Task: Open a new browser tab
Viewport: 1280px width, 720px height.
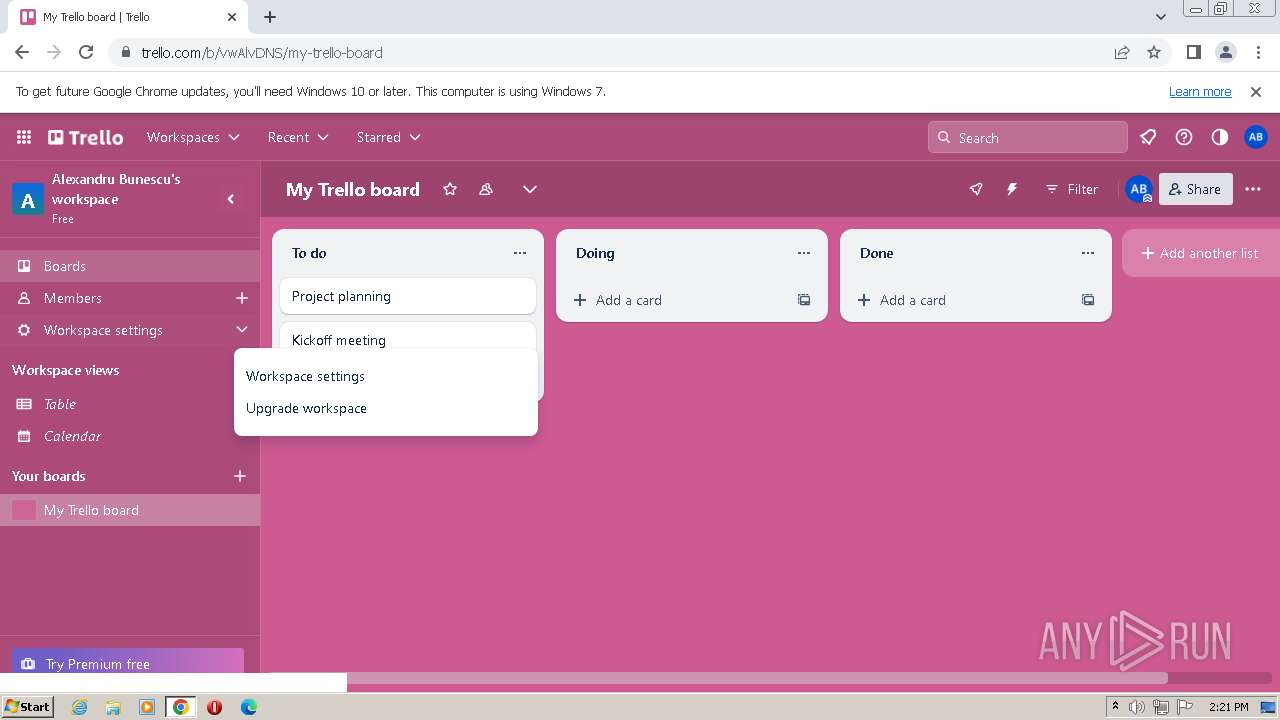Action: pos(270,17)
